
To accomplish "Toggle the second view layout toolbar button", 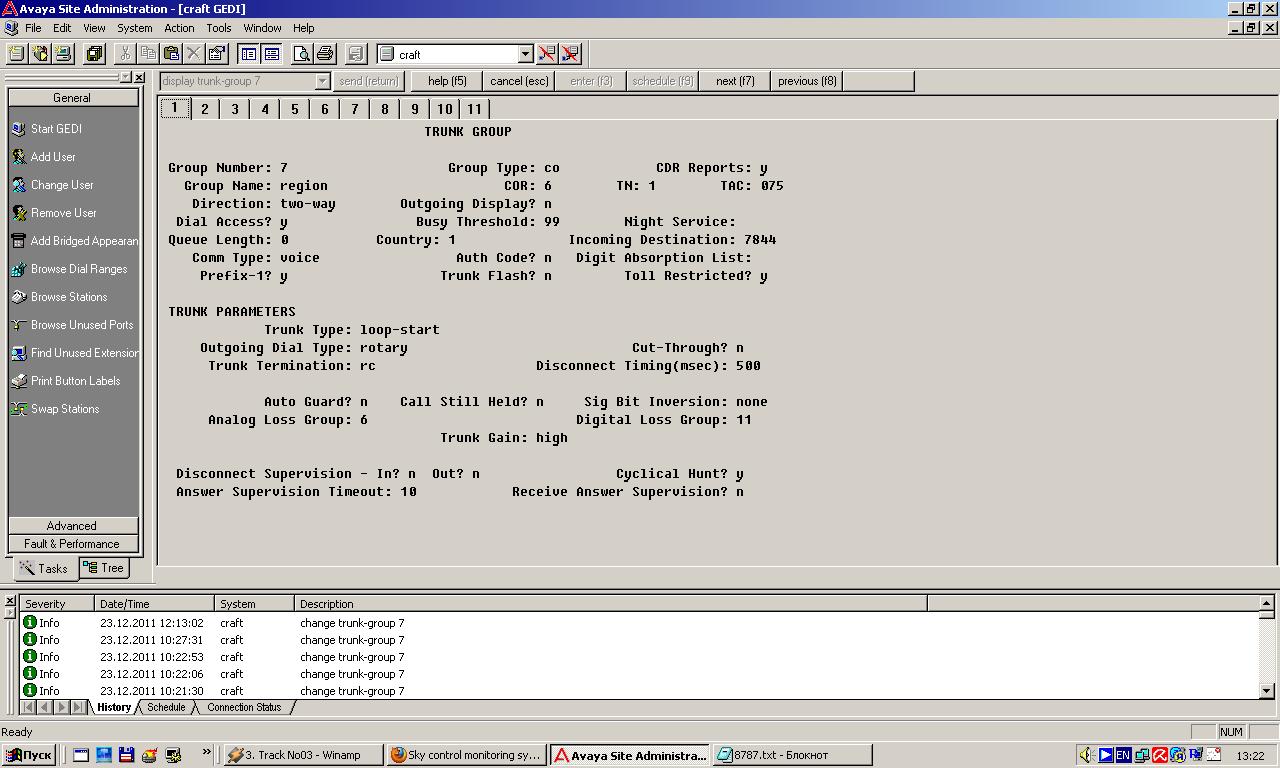I will (x=271, y=54).
